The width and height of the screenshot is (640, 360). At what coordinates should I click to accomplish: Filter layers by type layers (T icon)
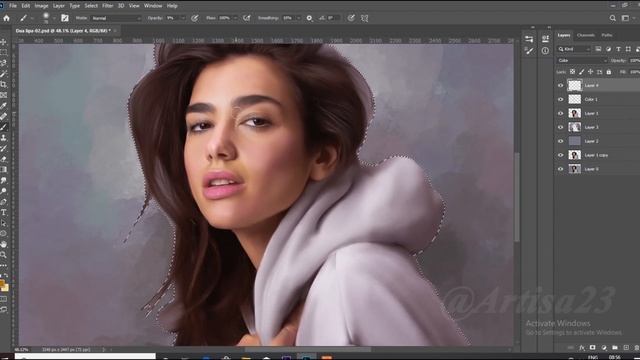[x=618, y=49]
